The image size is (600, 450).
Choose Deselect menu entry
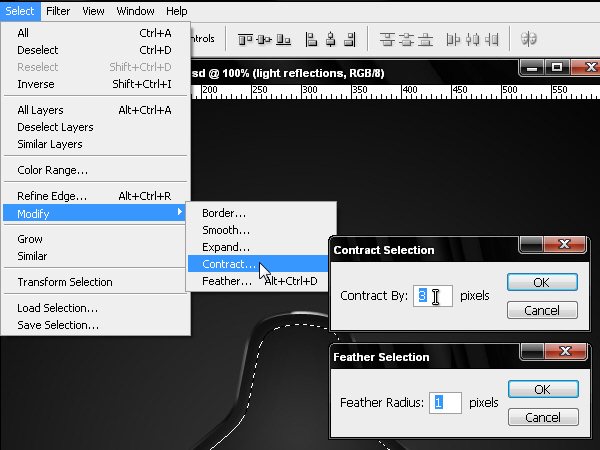pyautogui.click(x=95, y=50)
